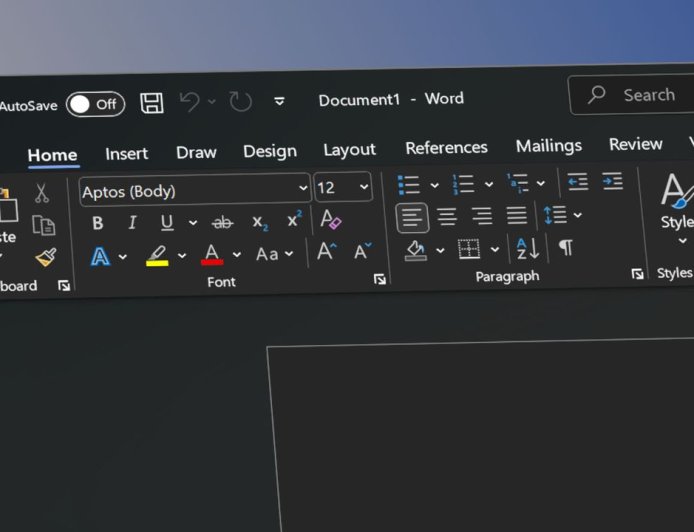Switch to the Draw tab

(196, 152)
